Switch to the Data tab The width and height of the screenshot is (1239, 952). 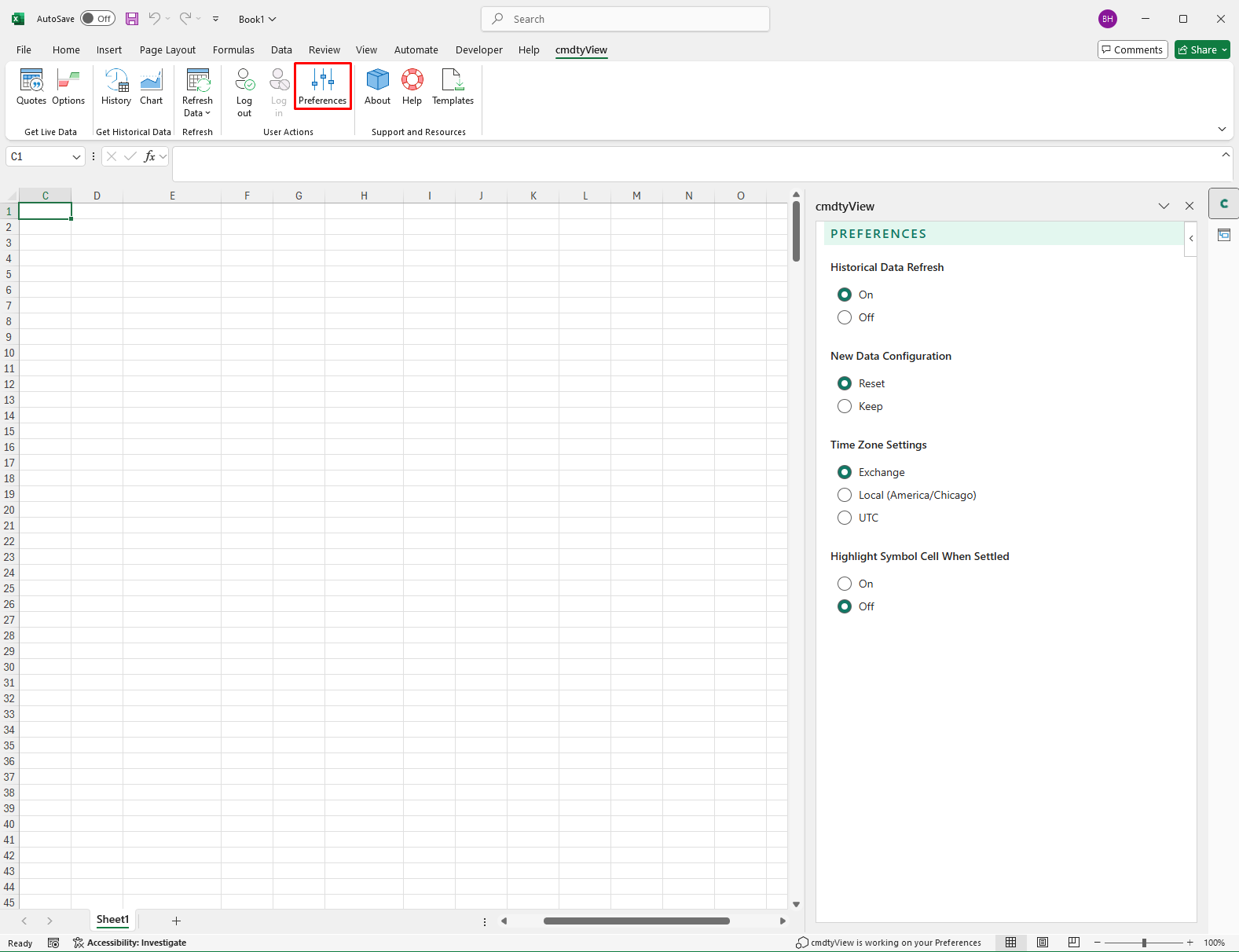point(281,49)
